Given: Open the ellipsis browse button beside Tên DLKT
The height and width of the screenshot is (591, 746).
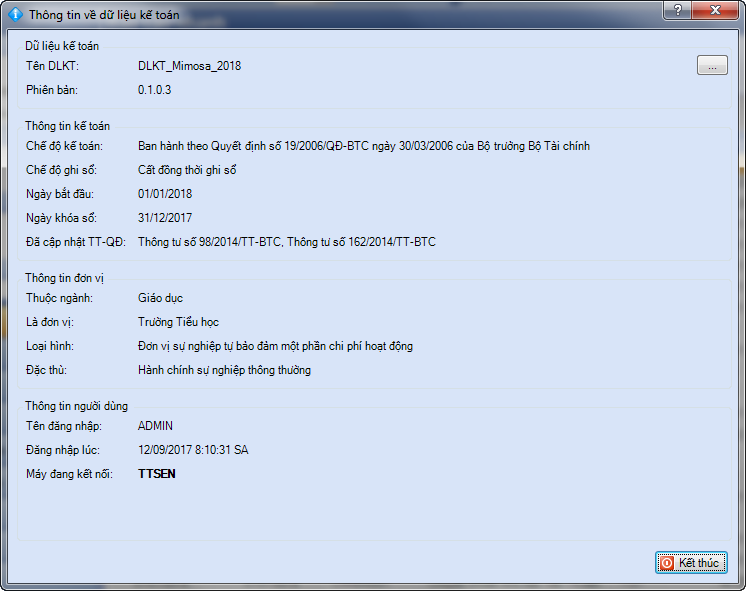Looking at the screenshot, I should pos(711,66).
